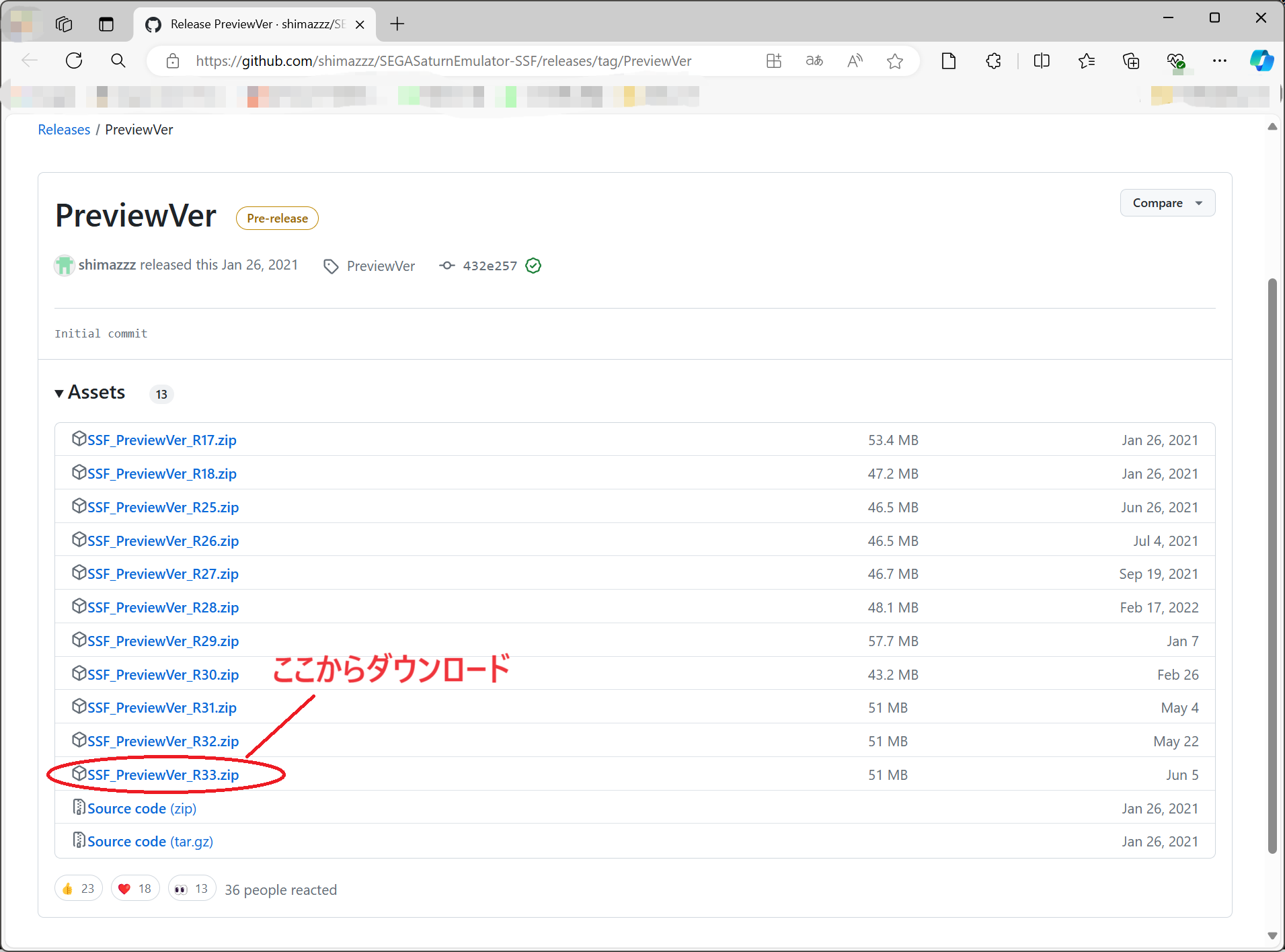Click the 57.7 MB size text
The height and width of the screenshot is (952, 1285).
[x=893, y=641]
